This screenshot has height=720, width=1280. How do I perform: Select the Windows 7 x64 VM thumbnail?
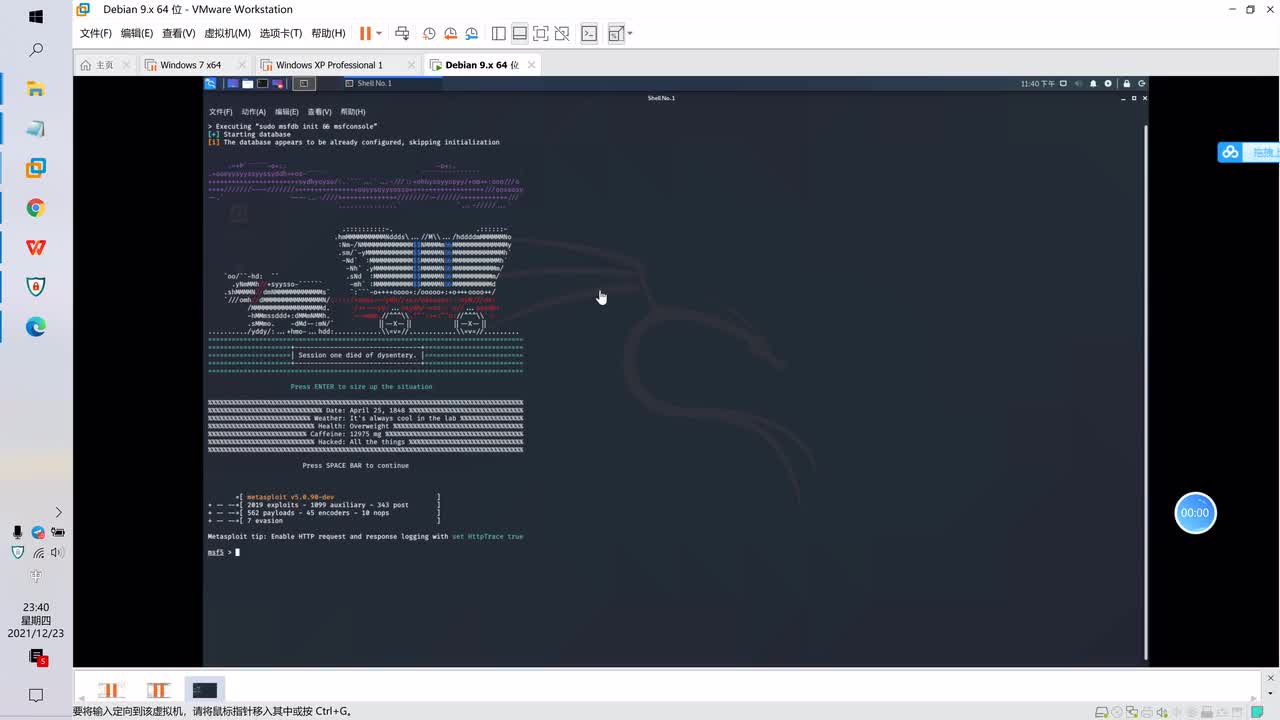pos(110,690)
